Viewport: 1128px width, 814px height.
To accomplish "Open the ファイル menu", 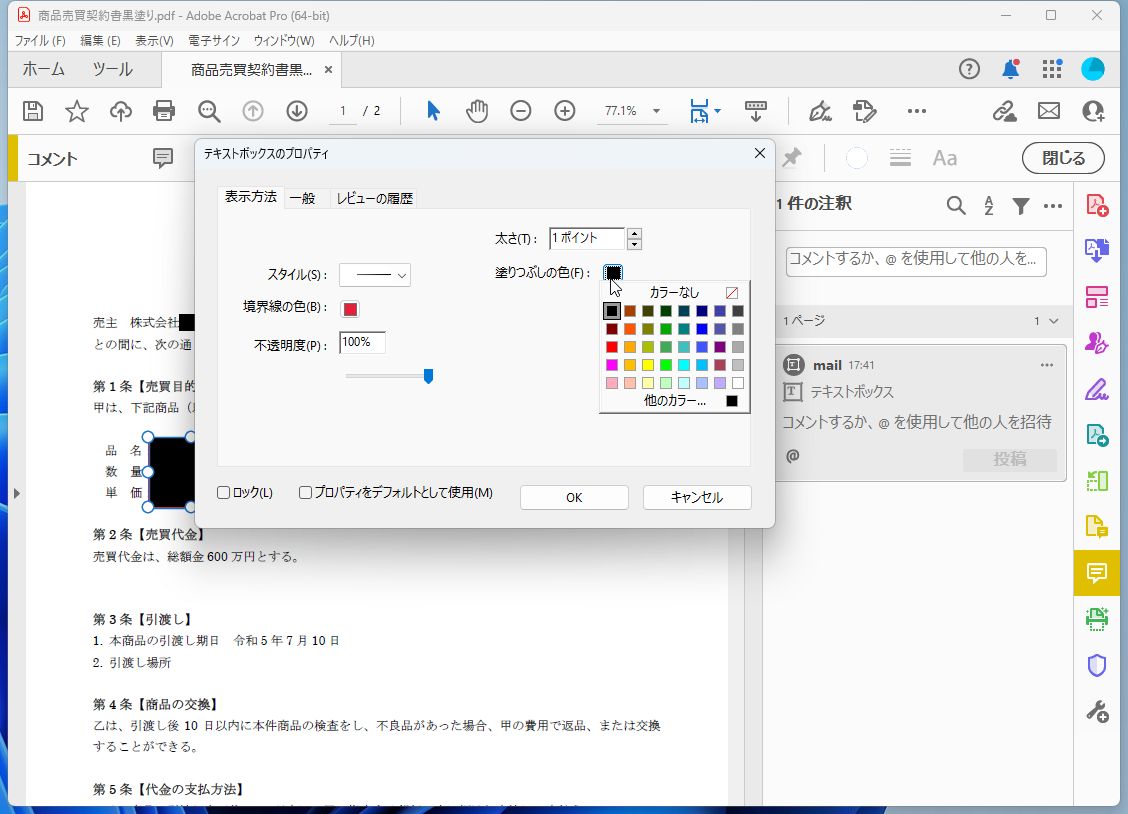I will point(40,40).
